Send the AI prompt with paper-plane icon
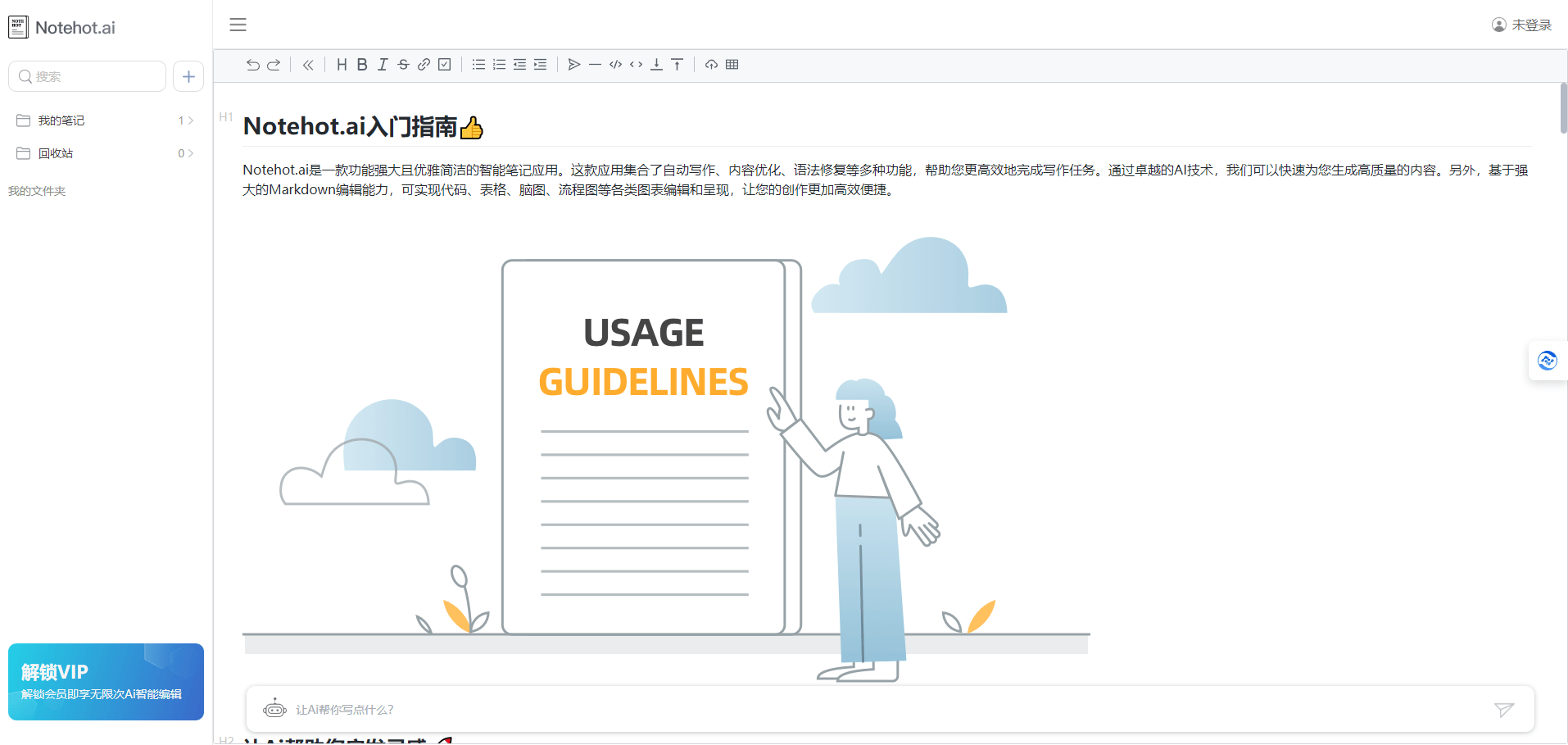 pyautogui.click(x=1504, y=710)
